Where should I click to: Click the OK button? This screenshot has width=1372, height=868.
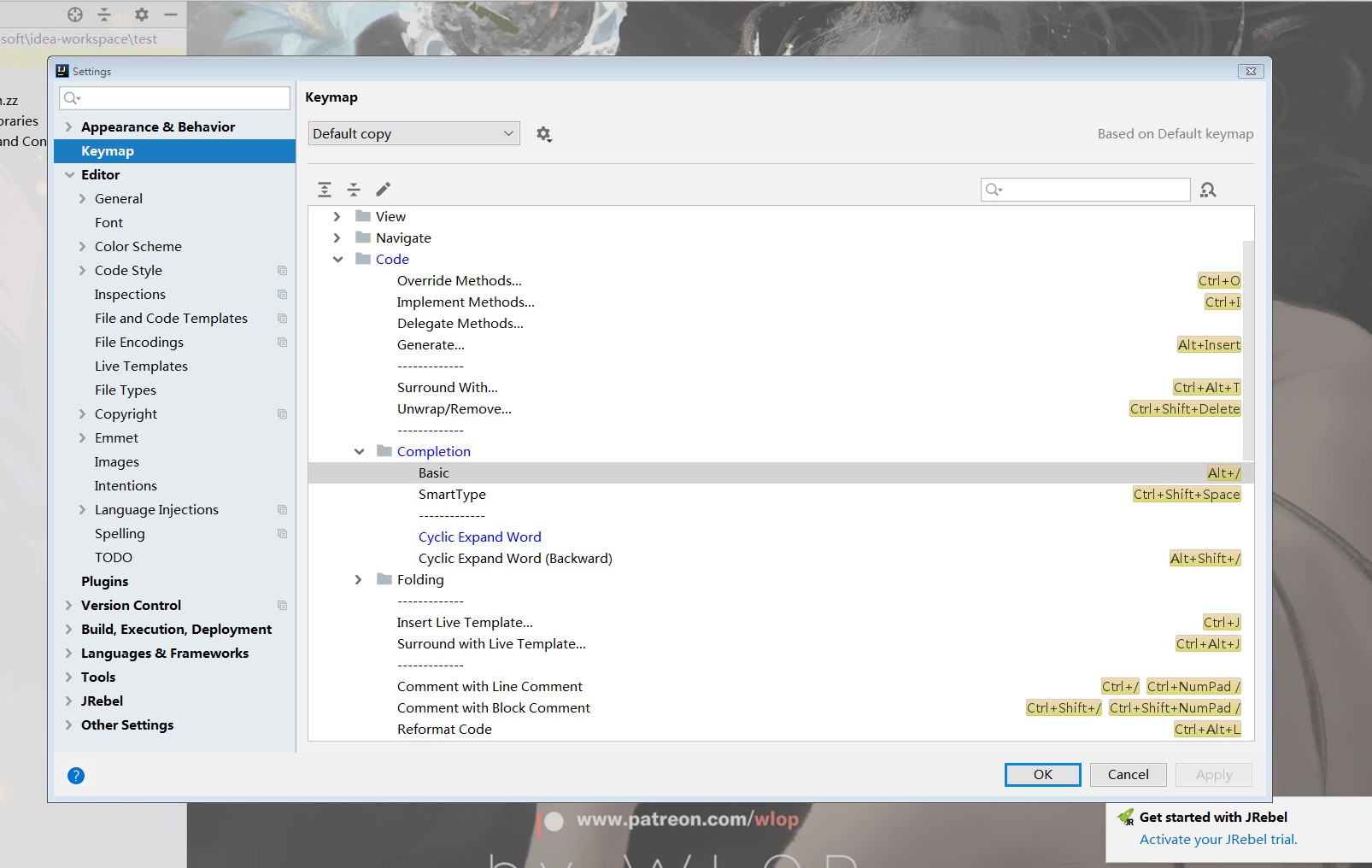click(x=1043, y=775)
